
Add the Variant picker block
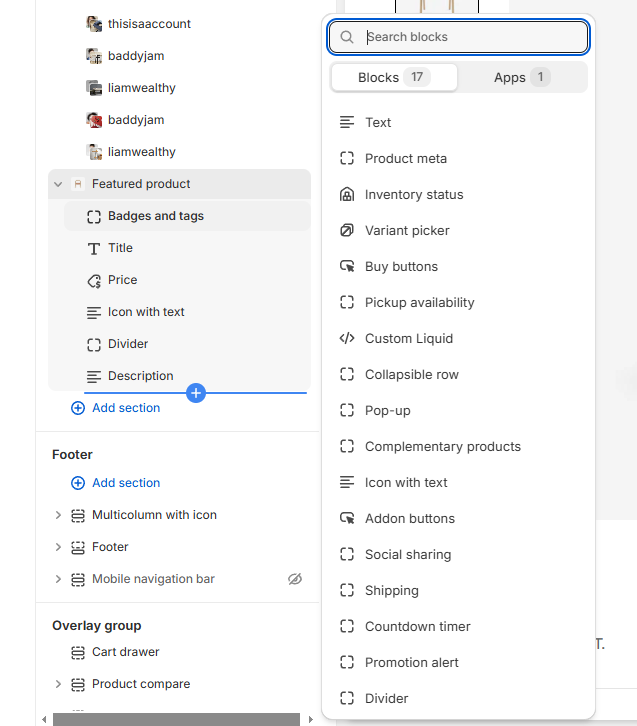pyautogui.click(x=458, y=231)
